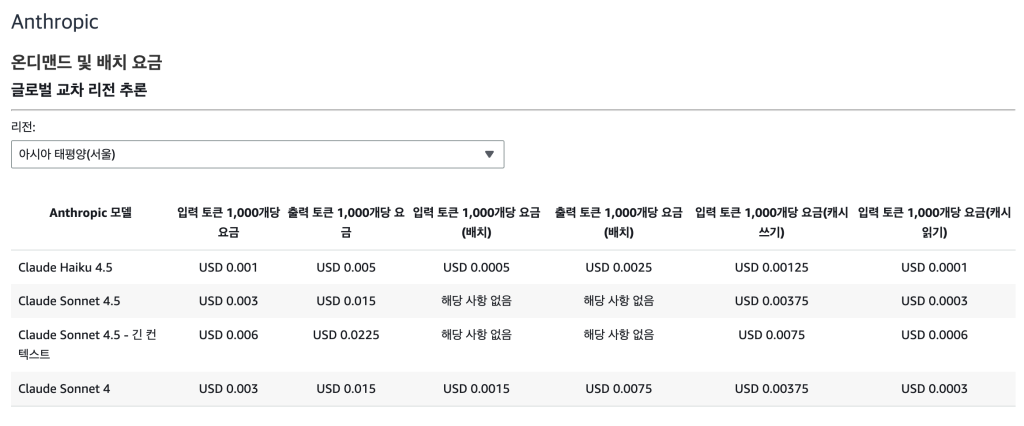Click the 캐시 읽기 column header
Screen dimensions: 1024x426
point(934,222)
